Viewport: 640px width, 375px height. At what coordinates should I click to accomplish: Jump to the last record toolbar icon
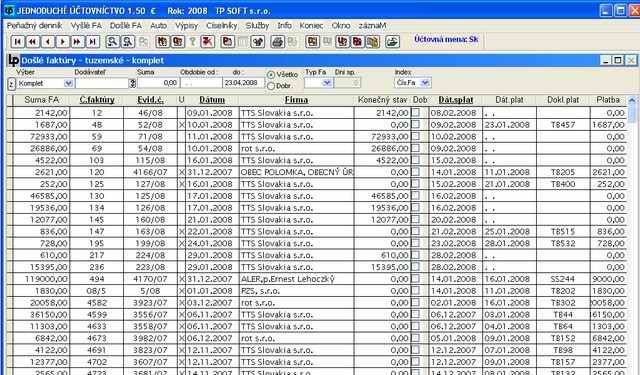coord(93,42)
